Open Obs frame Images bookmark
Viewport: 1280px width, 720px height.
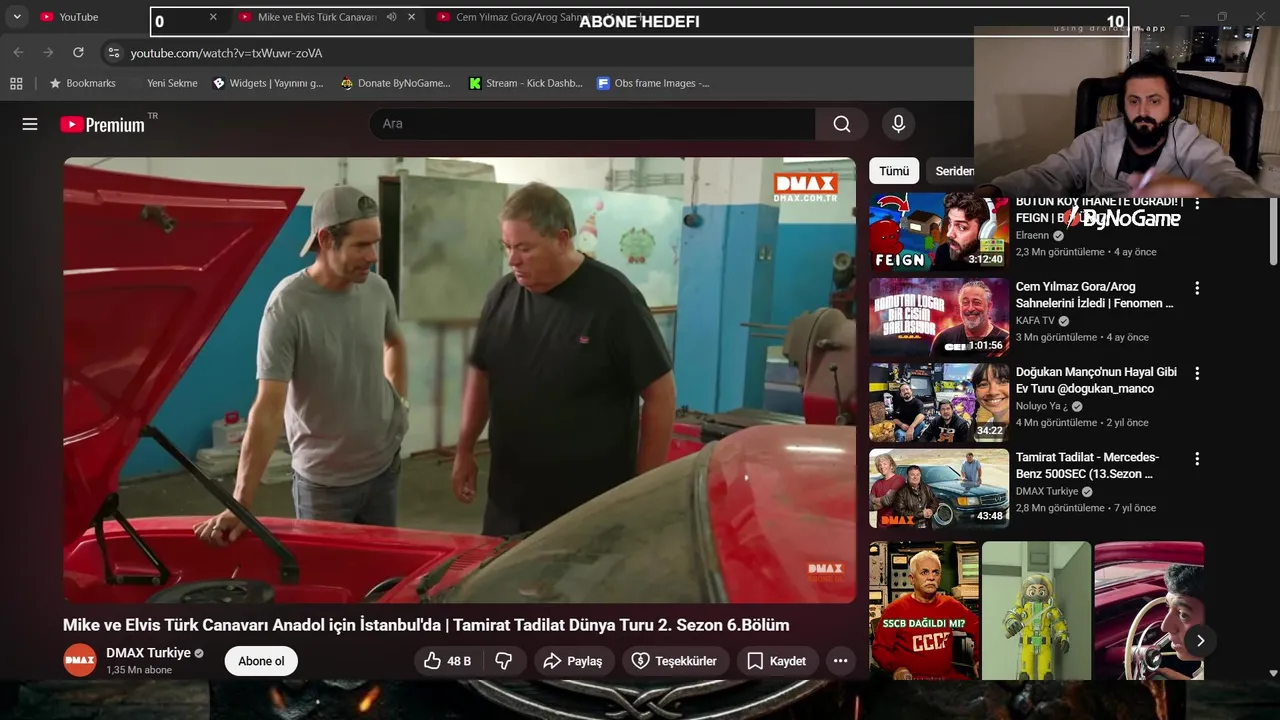coord(653,83)
